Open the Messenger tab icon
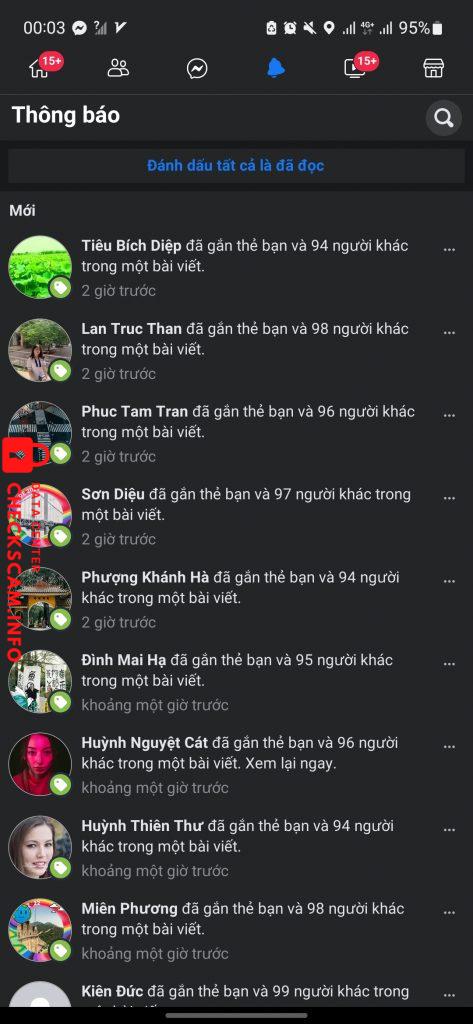Viewport: 473px width, 1024px height. coord(197,68)
